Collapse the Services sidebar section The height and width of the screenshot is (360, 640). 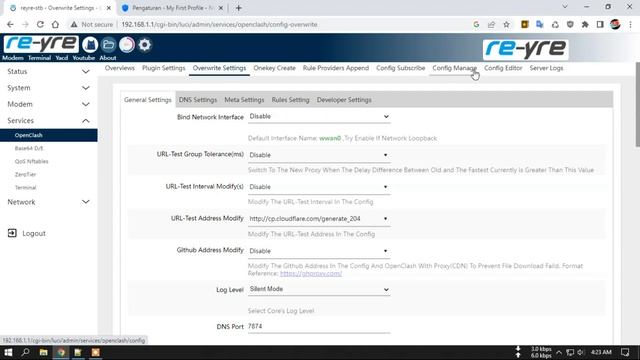49,120
